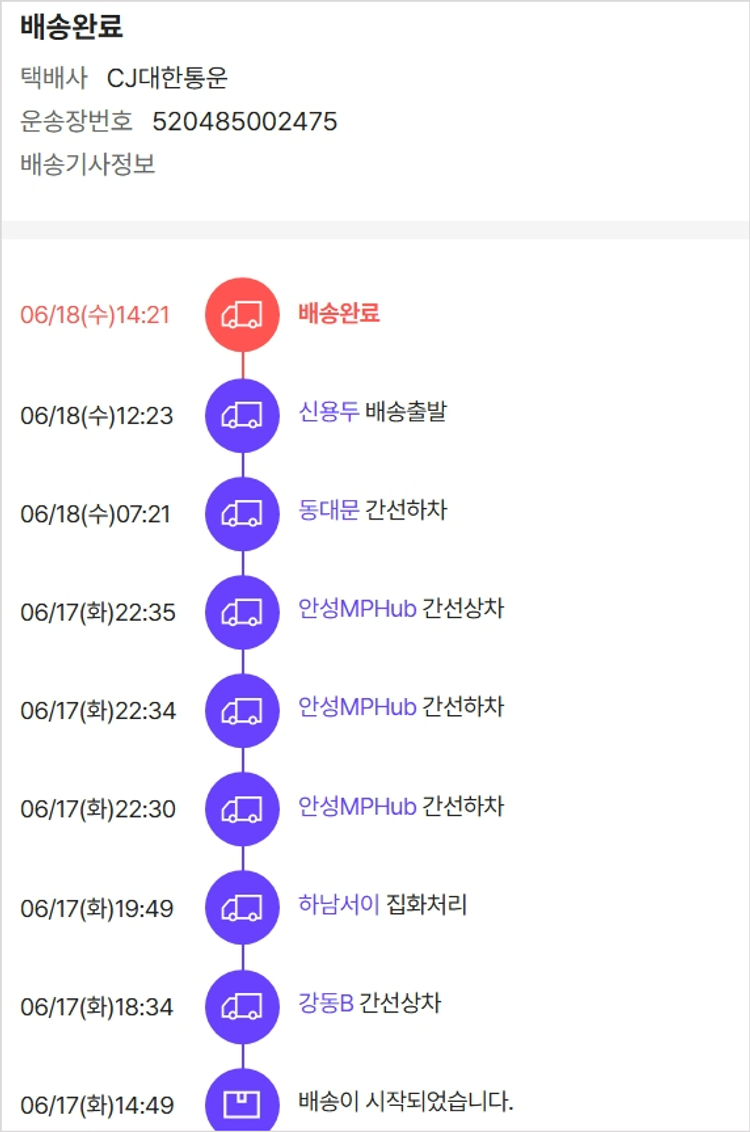Select tracking number 520485002475
Viewport: 750px width, 1132px height.
click(x=245, y=122)
